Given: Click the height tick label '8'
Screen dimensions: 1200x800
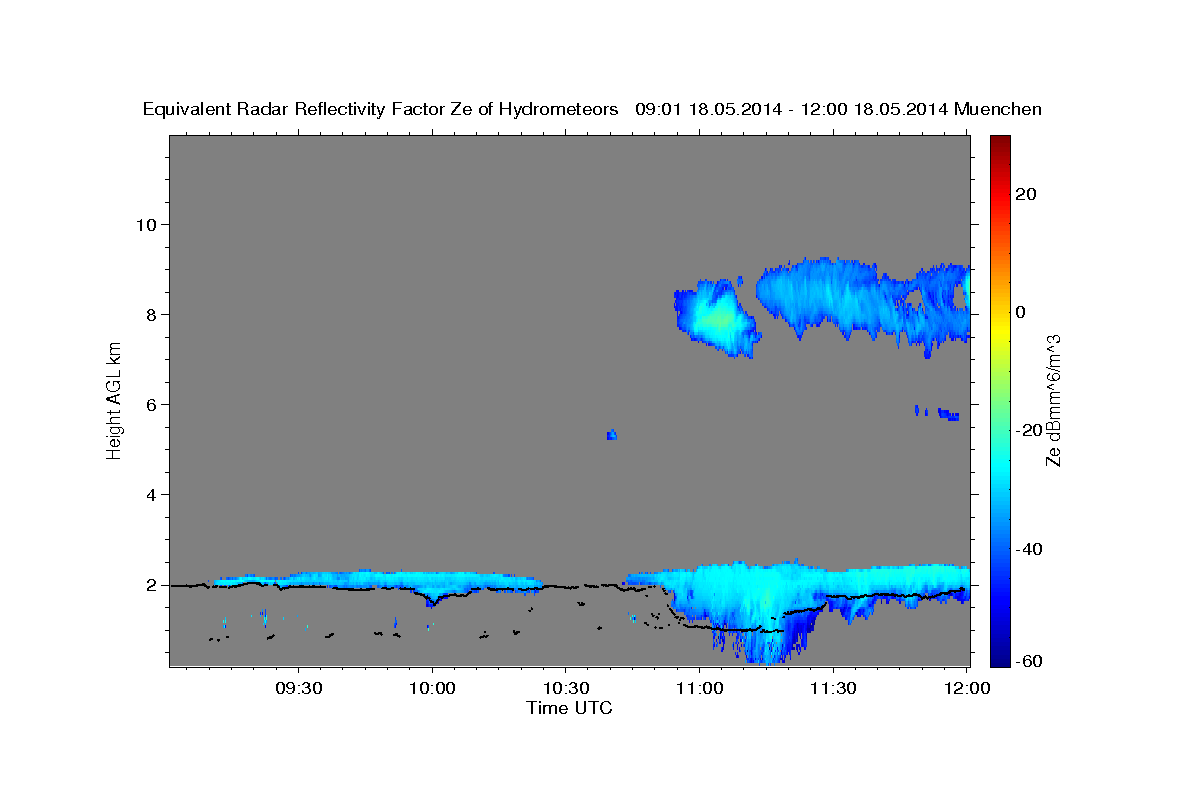Looking at the screenshot, I should pyautogui.click(x=150, y=314).
